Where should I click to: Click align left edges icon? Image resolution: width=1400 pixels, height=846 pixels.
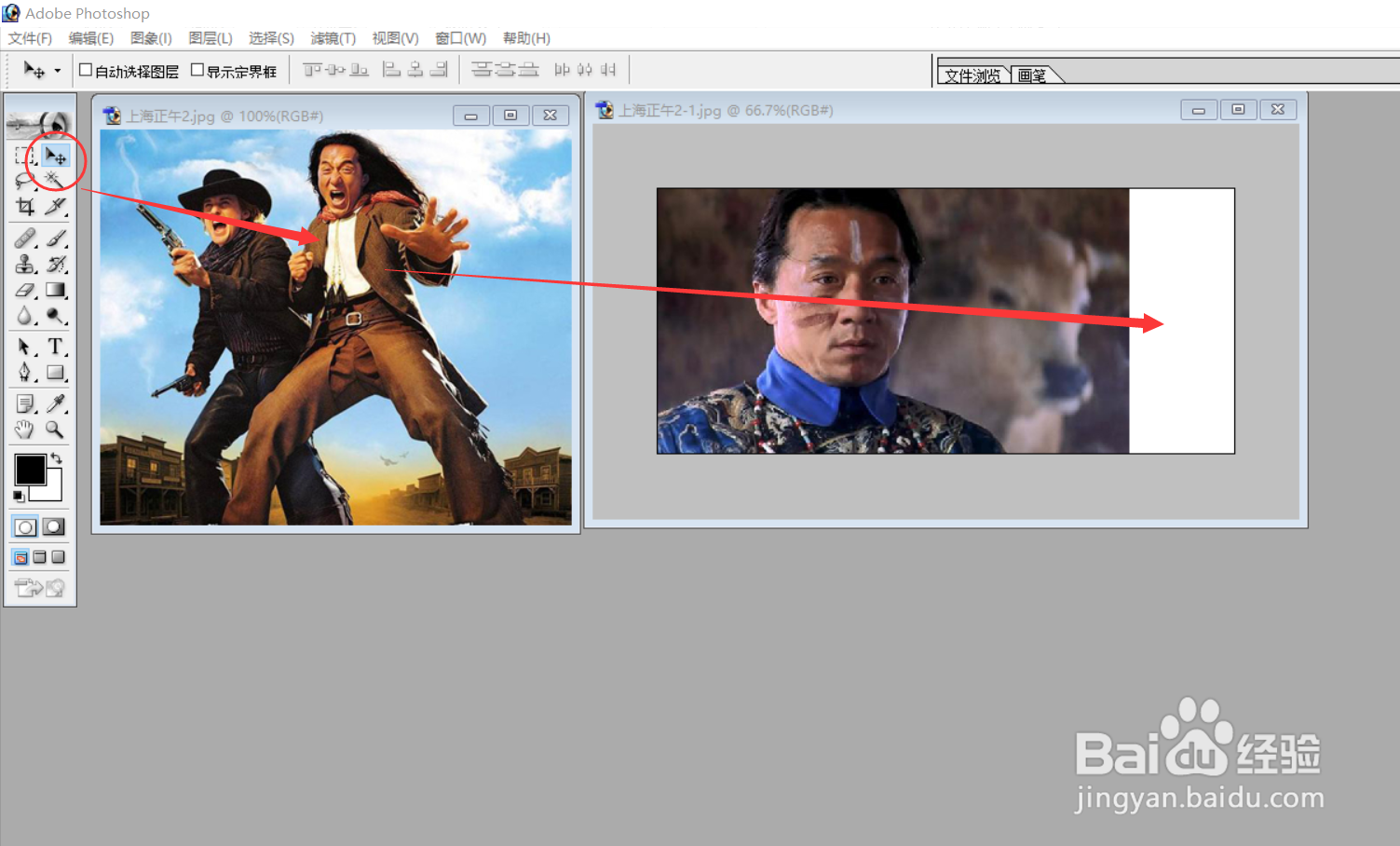coord(392,70)
